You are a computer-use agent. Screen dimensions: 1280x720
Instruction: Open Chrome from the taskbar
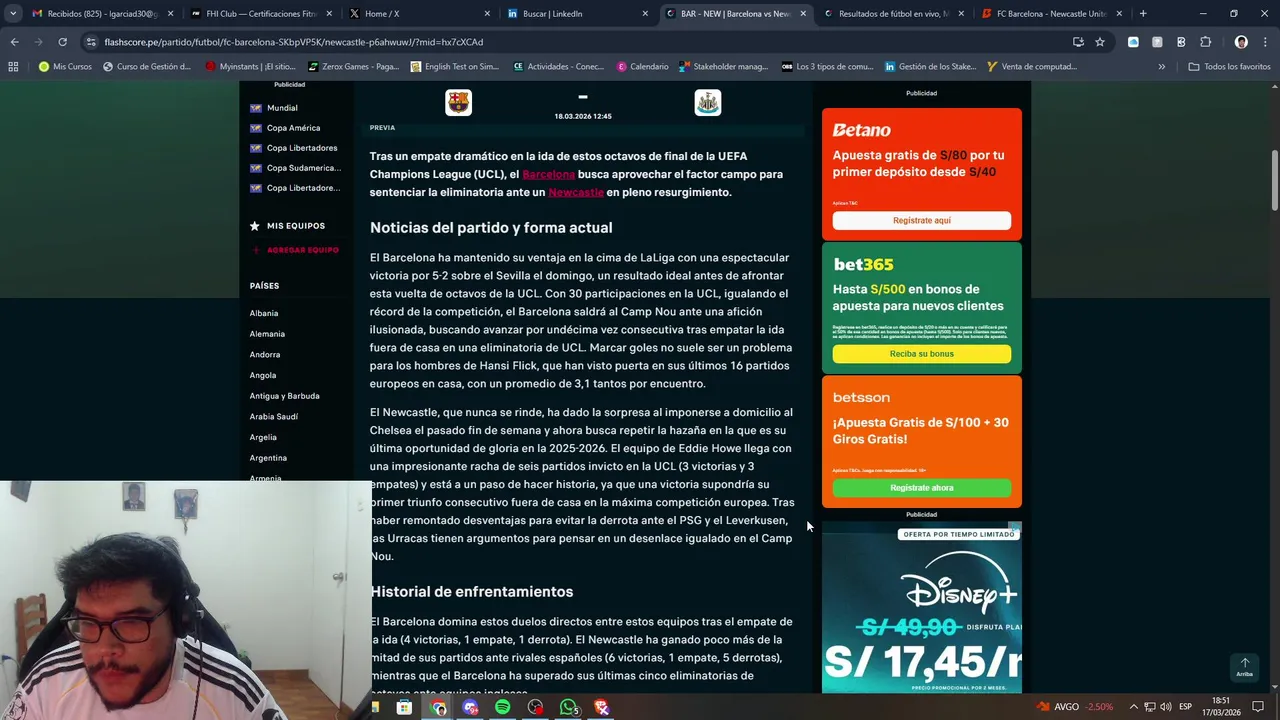coord(439,707)
